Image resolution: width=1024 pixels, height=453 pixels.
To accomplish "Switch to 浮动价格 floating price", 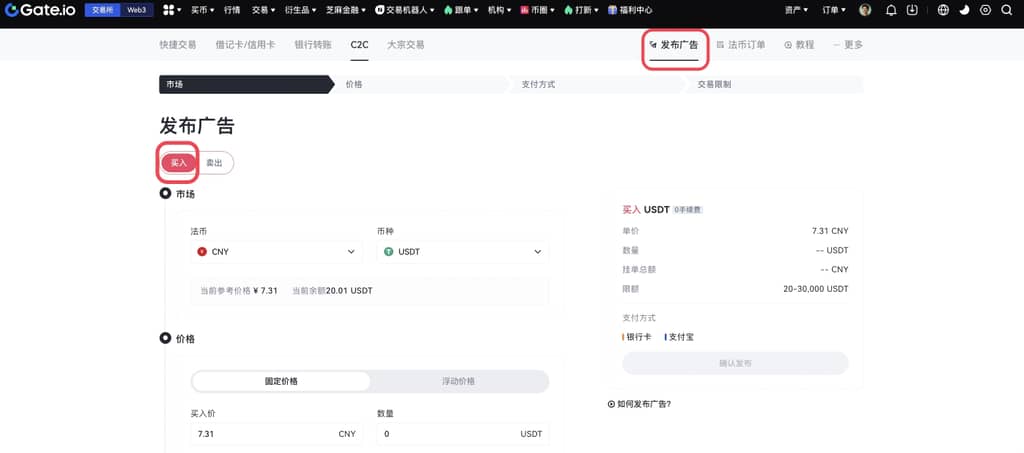I will click(x=458, y=381).
